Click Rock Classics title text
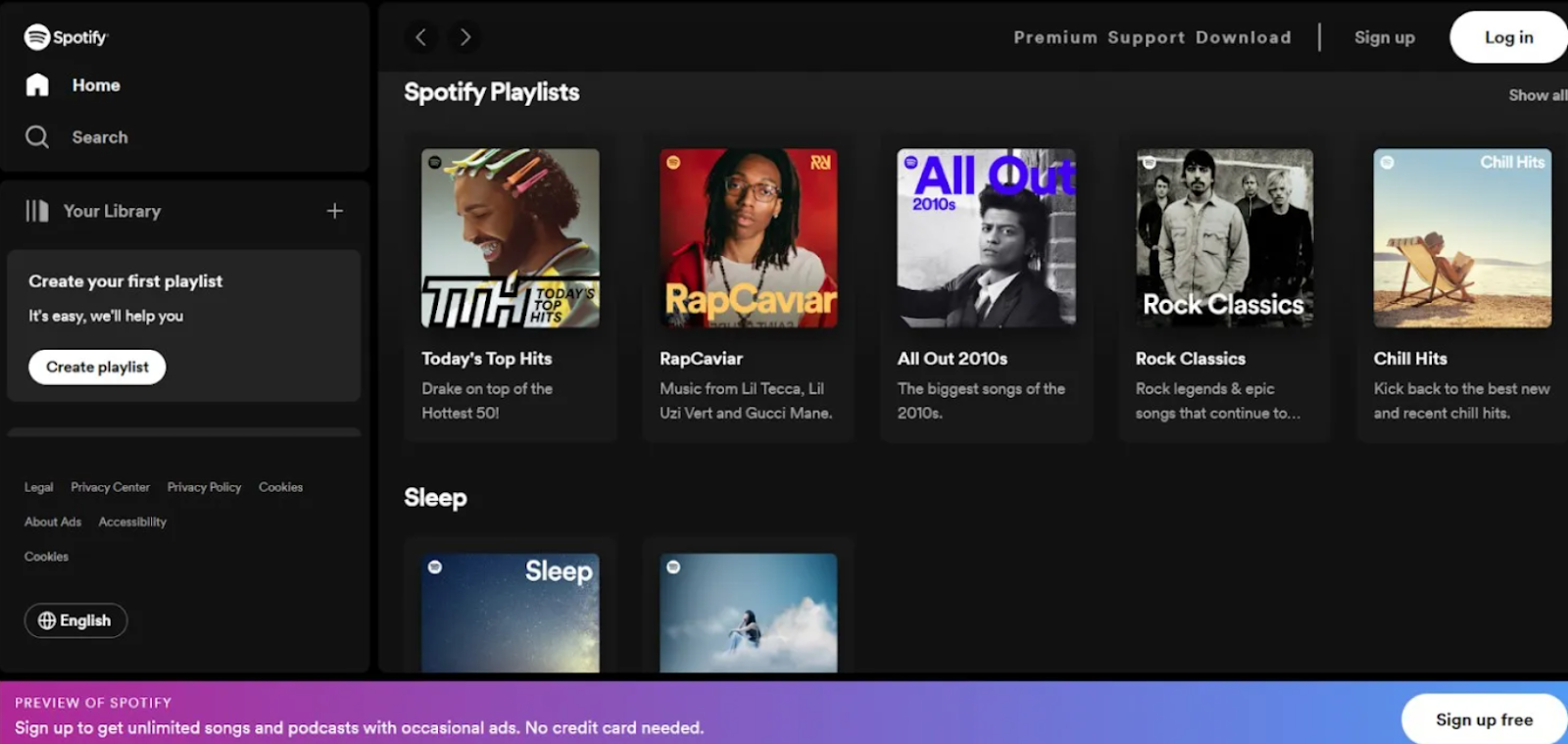This screenshot has height=744, width=1568. coord(1191,359)
